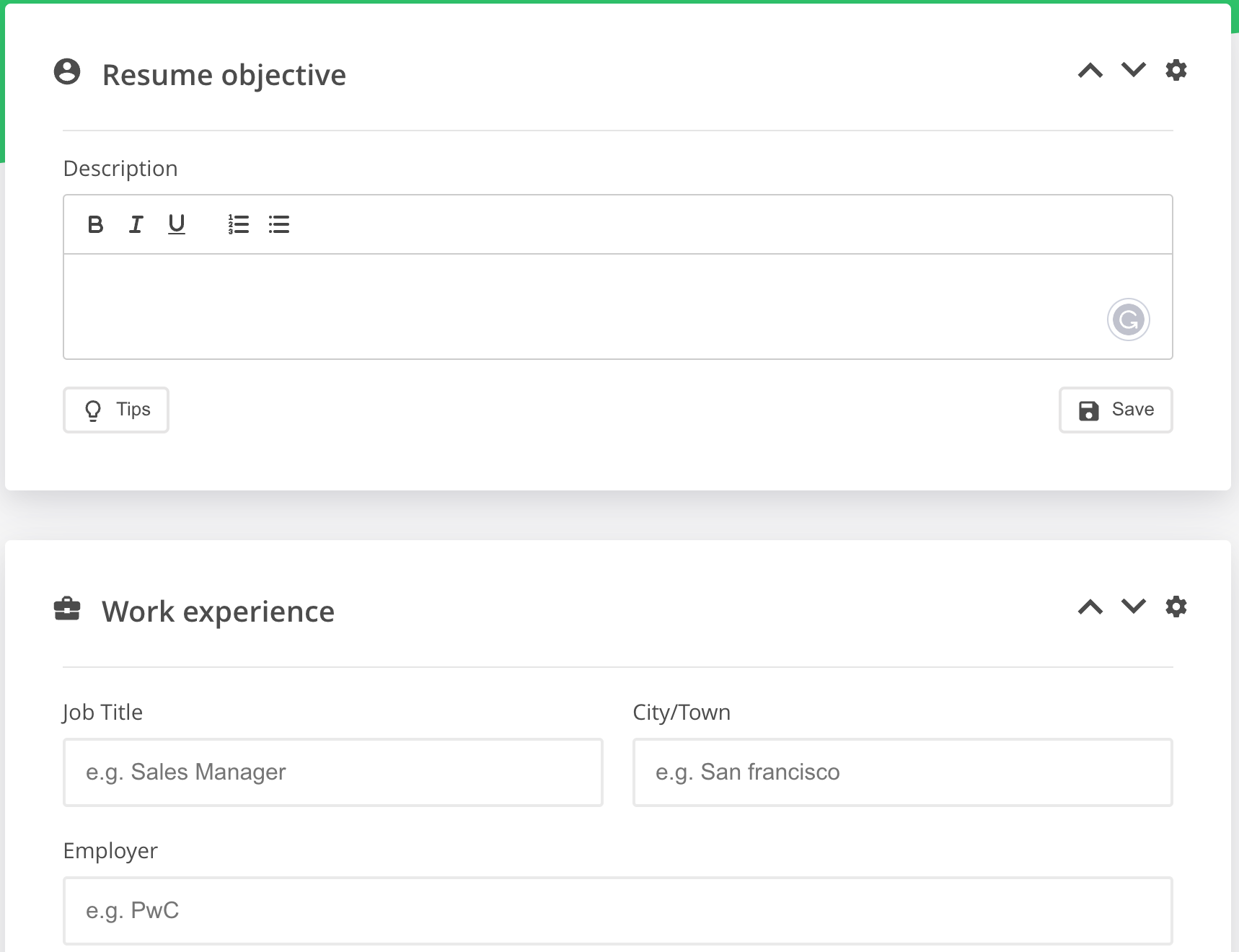
Task: Focus the City/Town input field
Action: point(903,772)
